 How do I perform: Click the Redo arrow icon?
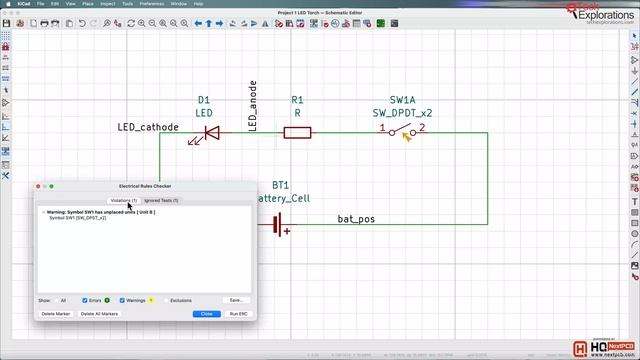point(93,24)
